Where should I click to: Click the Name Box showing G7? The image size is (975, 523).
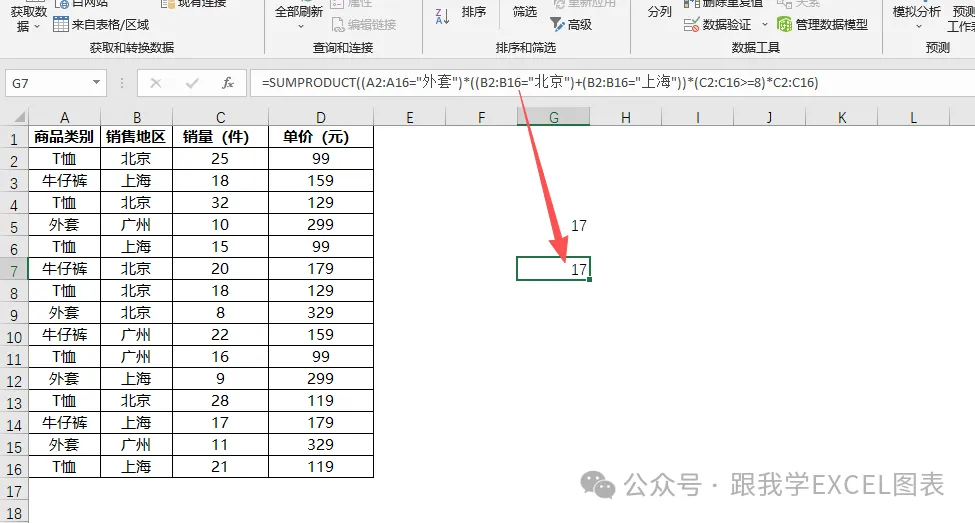pyautogui.click(x=49, y=83)
